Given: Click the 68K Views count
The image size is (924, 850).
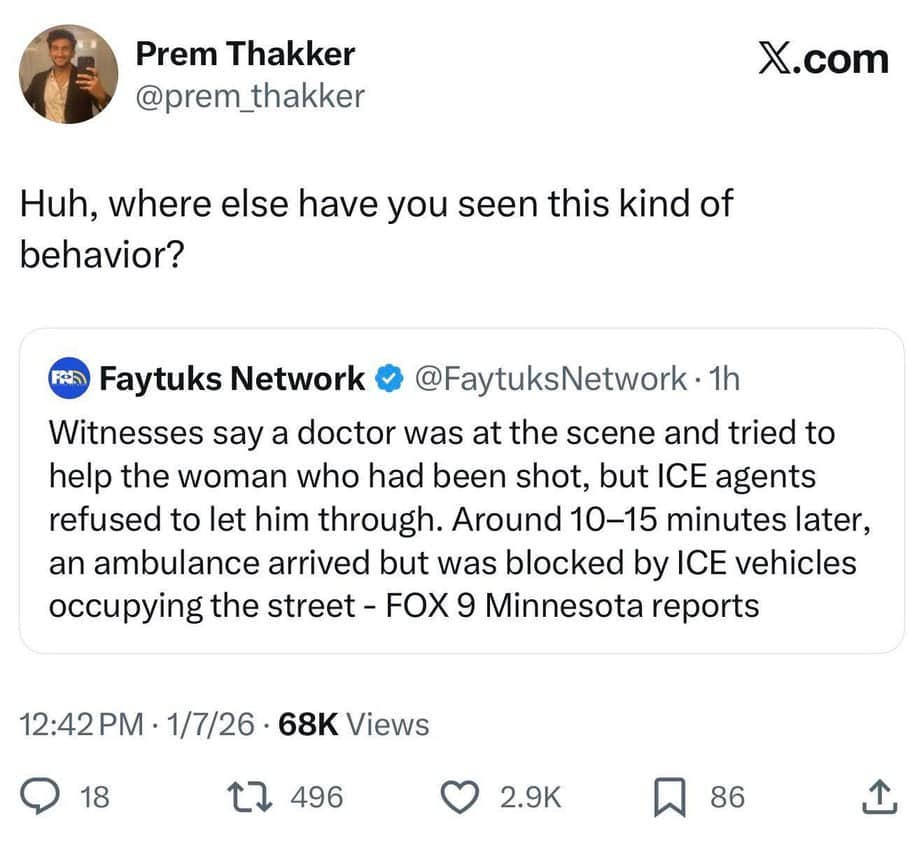Looking at the screenshot, I should (353, 724).
